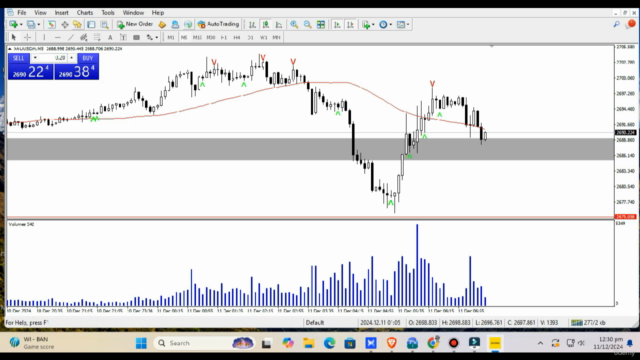This screenshot has width=640, height=360.
Task: Switch to M1 timeframe
Action: point(171,37)
